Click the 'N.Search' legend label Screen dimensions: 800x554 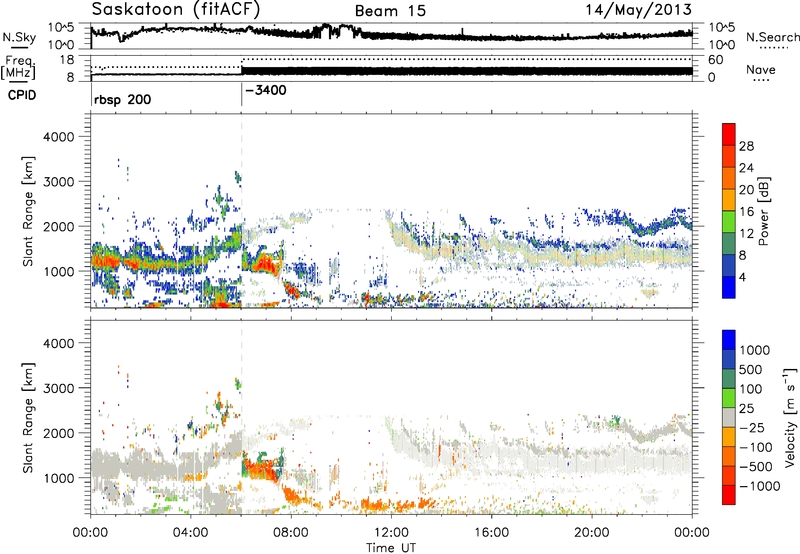pyautogui.click(x=772, y=37)
